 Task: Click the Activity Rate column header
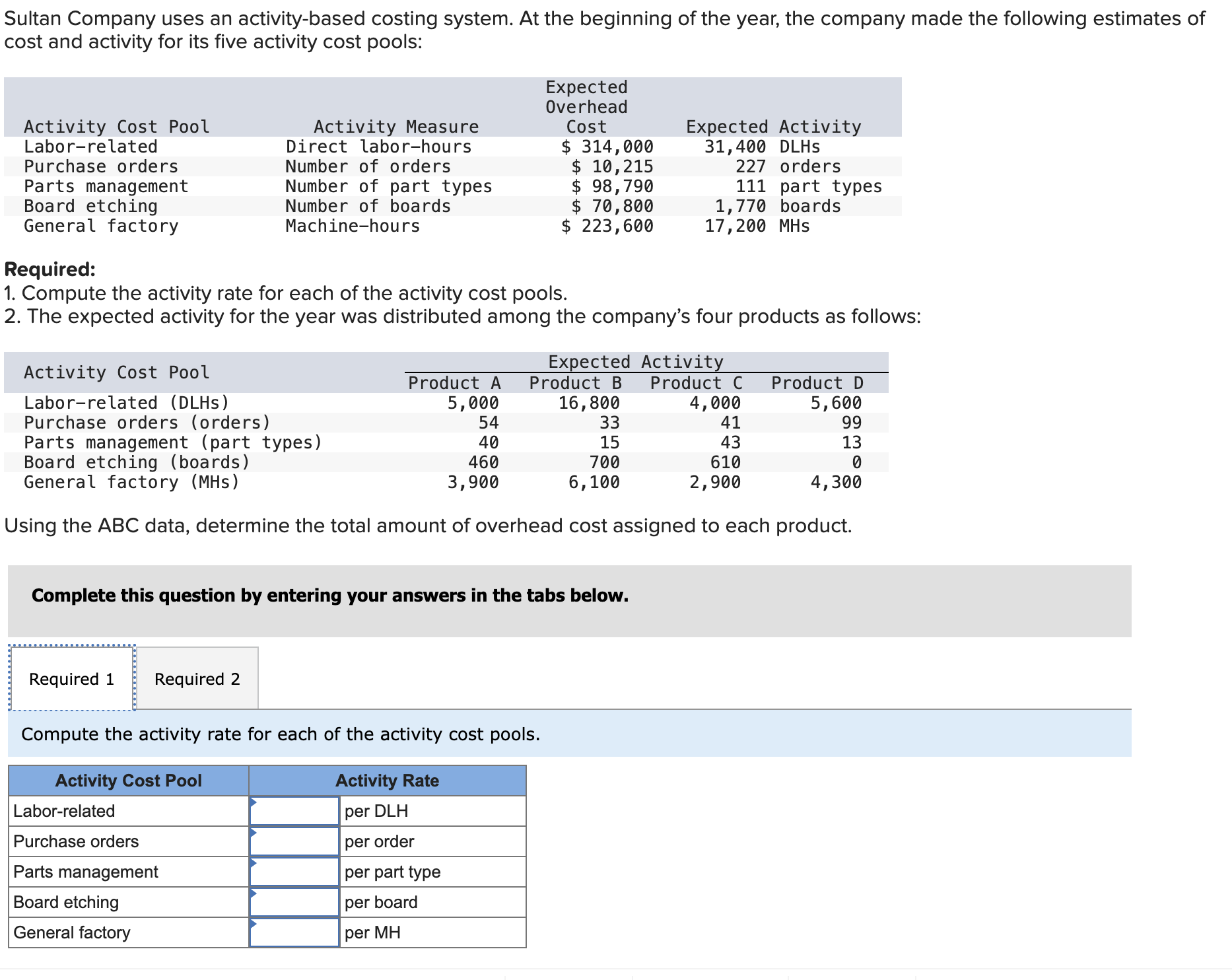coord(386,780)
